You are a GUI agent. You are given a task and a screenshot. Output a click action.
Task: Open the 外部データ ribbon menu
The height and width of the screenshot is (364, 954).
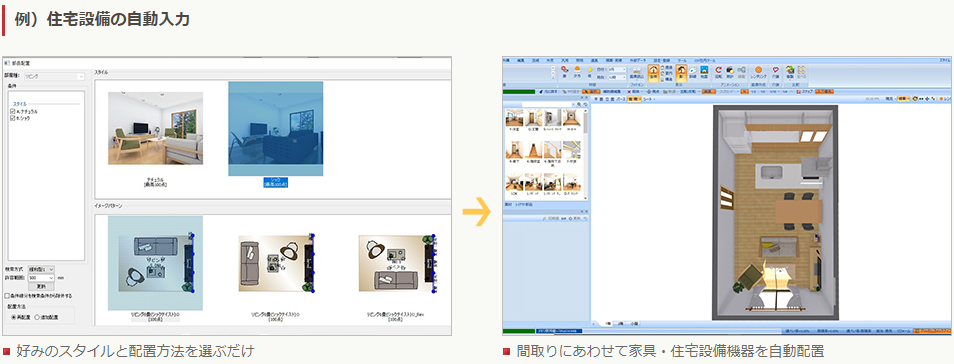tap(638, 61)
